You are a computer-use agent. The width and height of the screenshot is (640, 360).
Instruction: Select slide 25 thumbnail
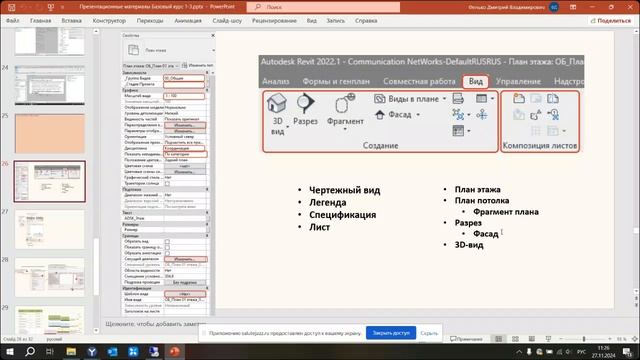click(x=50, y=133)
